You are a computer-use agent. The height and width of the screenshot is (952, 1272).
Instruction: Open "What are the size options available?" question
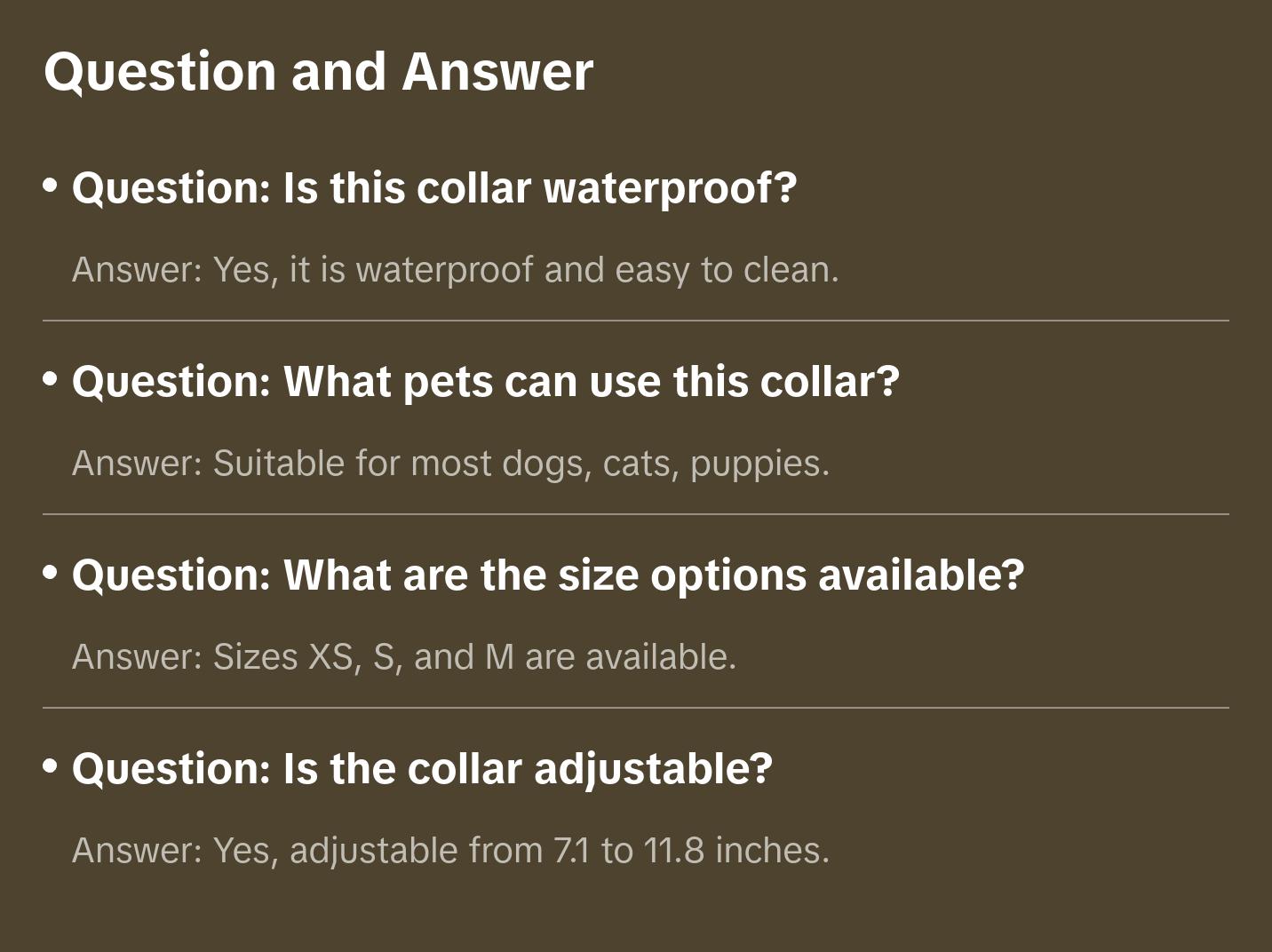[x=547, y=575]
